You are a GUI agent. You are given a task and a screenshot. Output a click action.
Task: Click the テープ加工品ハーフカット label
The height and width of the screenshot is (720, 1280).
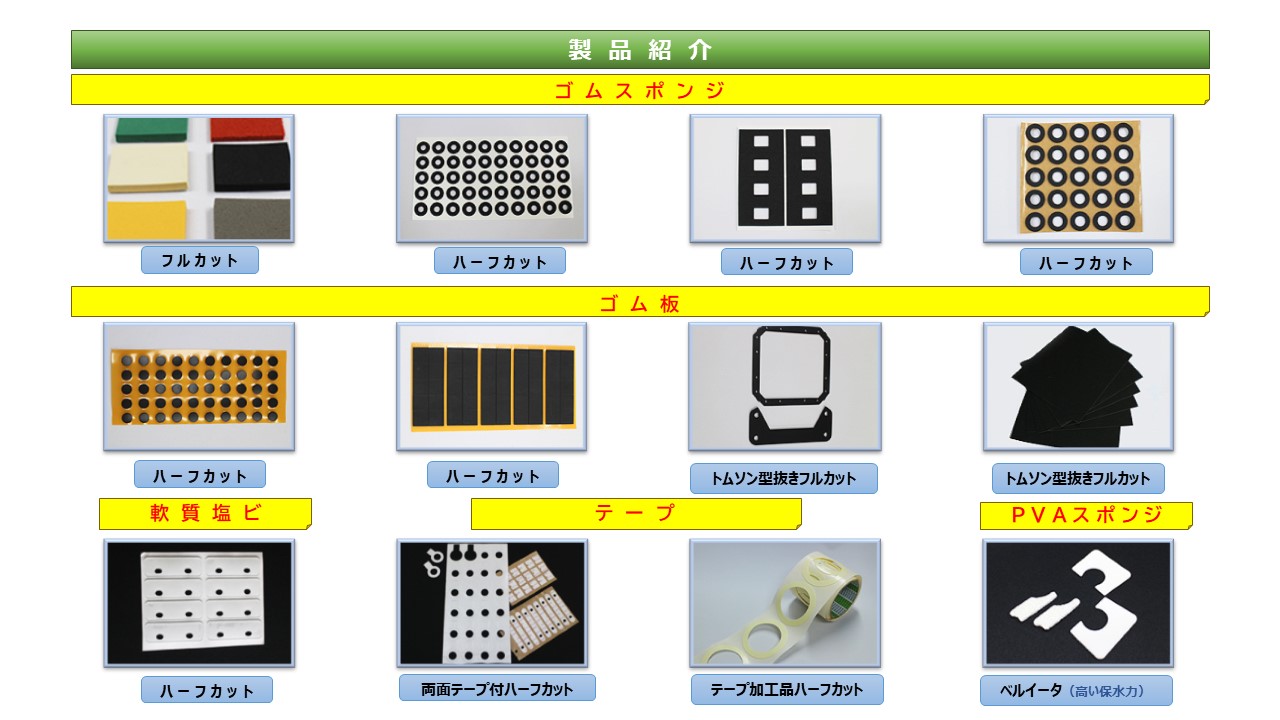[x=787, y=689]
